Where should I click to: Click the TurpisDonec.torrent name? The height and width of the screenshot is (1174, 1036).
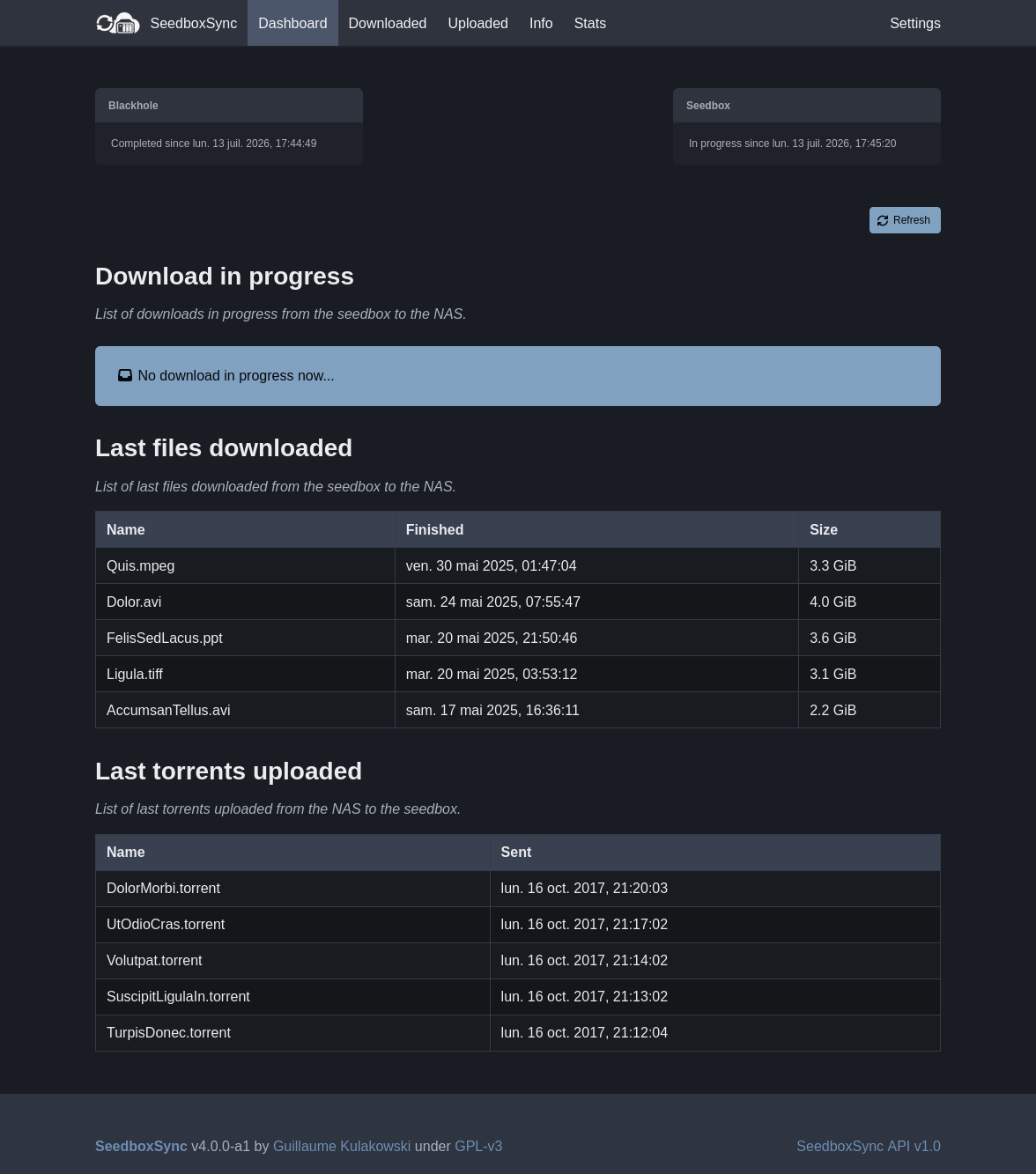tap(168, 1032)
